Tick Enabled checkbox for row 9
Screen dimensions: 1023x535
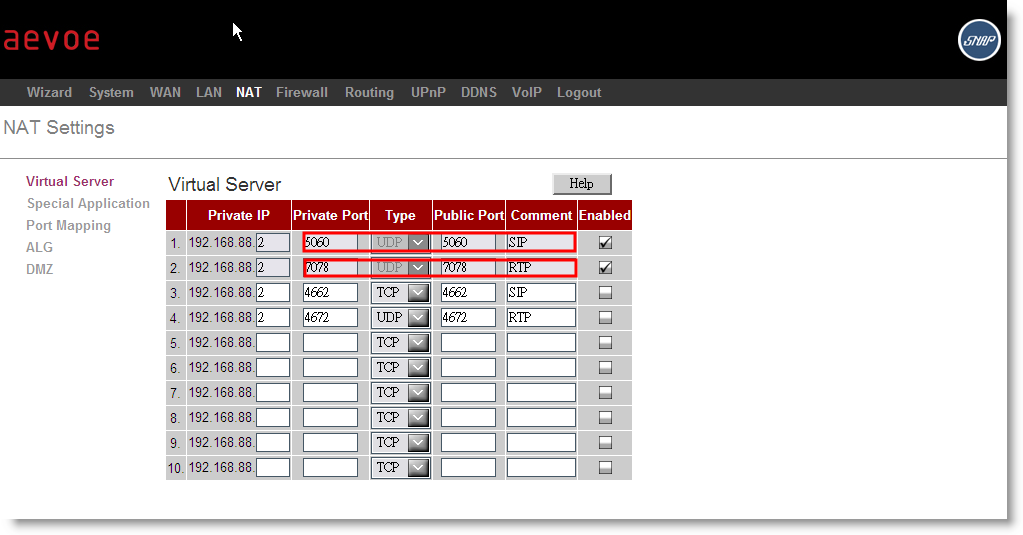point(605,443)
